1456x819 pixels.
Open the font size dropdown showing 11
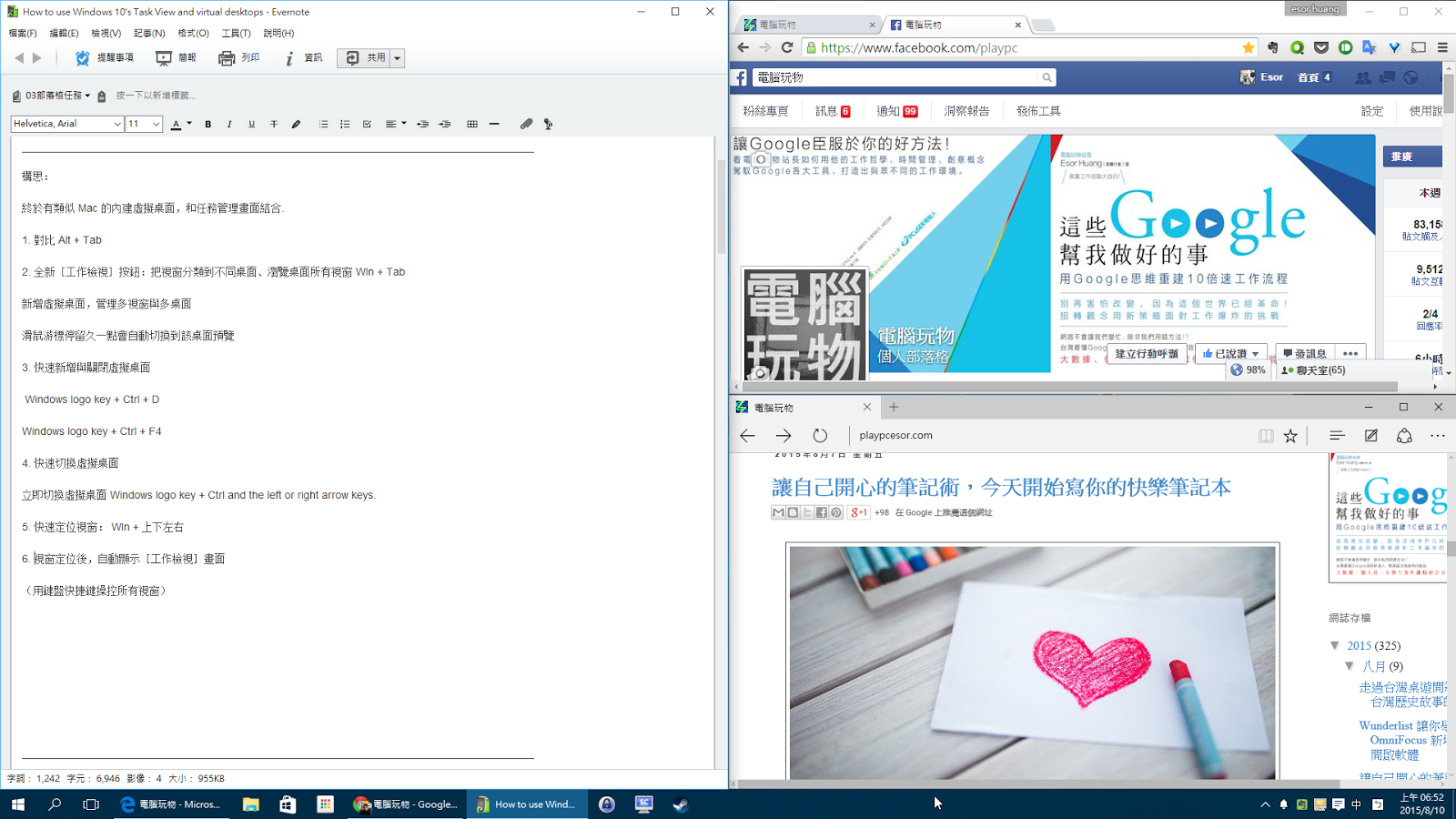pyautogui.click(x=144, y=124)
